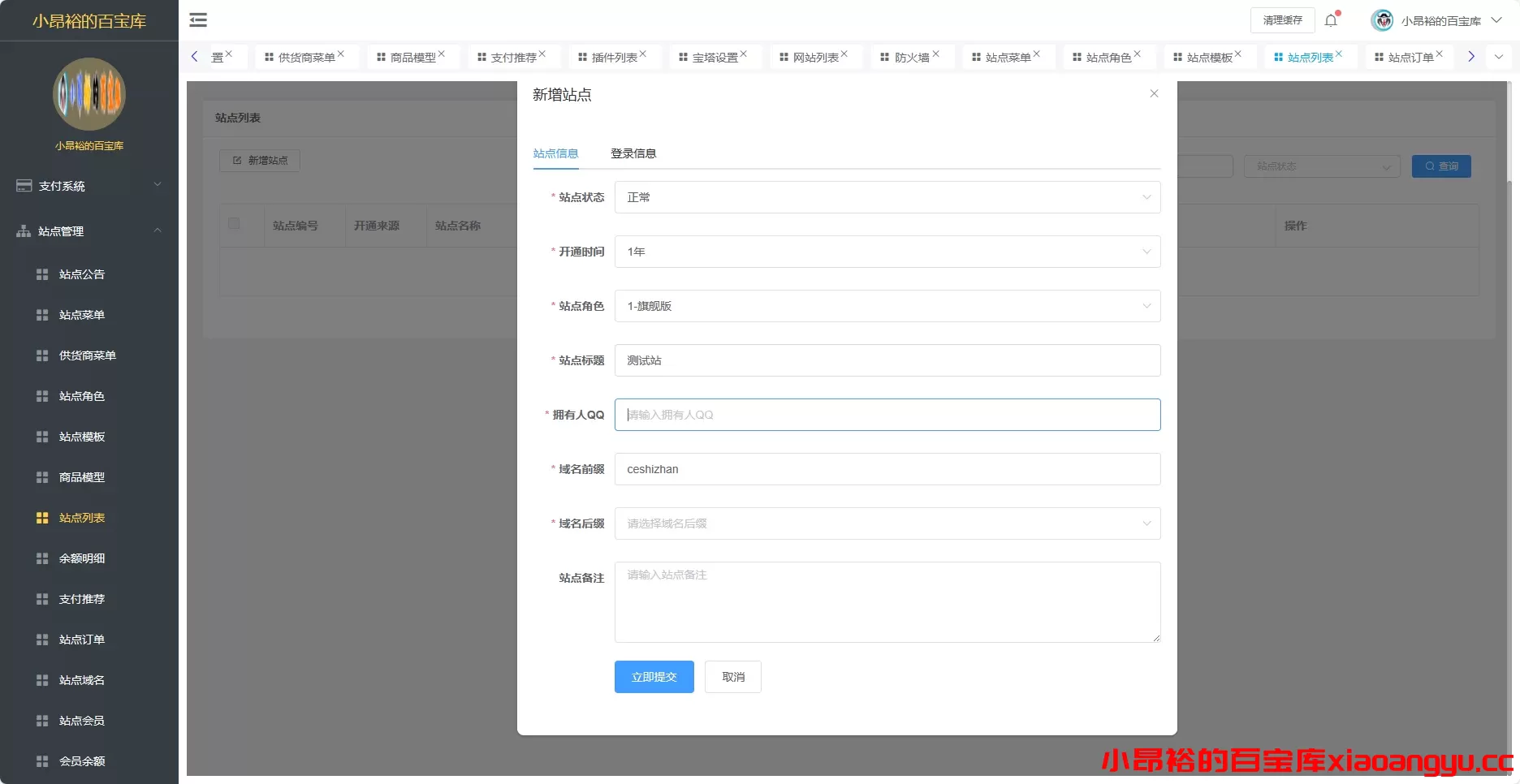
Task: Select 站点公告 in the sidebar
Action: pyautogui.click(x=82, y=274)
